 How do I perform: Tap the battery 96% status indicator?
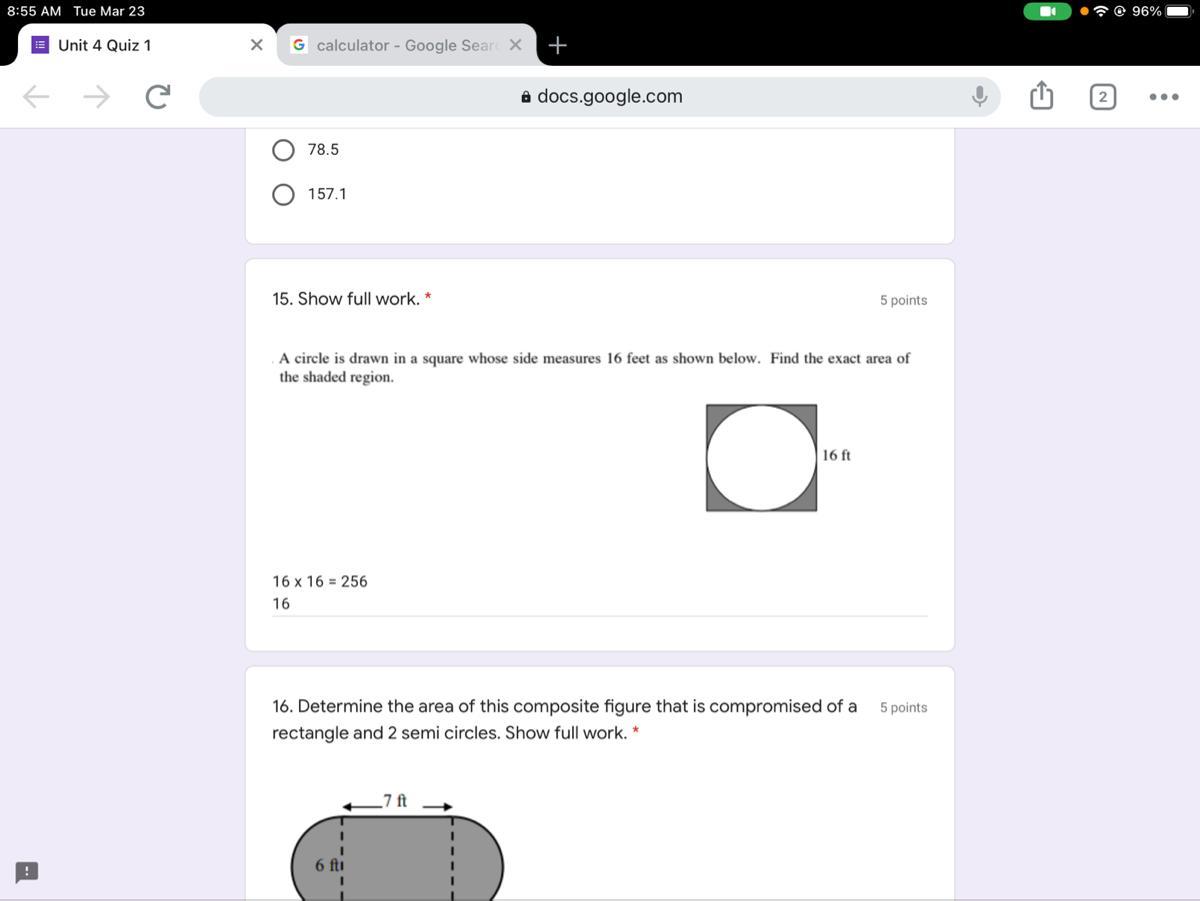pos(1160,11)
